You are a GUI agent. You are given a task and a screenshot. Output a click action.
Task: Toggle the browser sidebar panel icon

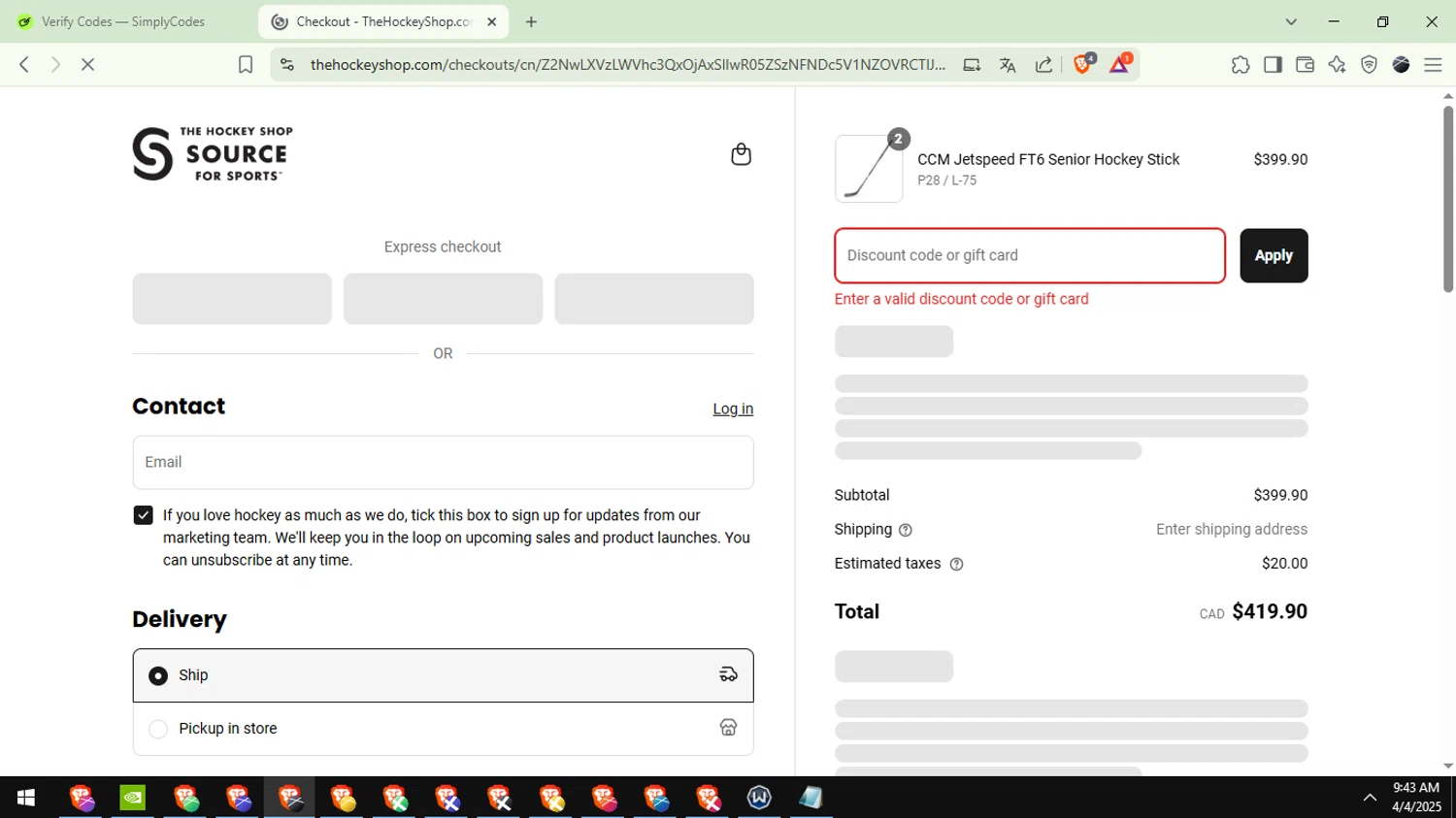pos(1273,65)
